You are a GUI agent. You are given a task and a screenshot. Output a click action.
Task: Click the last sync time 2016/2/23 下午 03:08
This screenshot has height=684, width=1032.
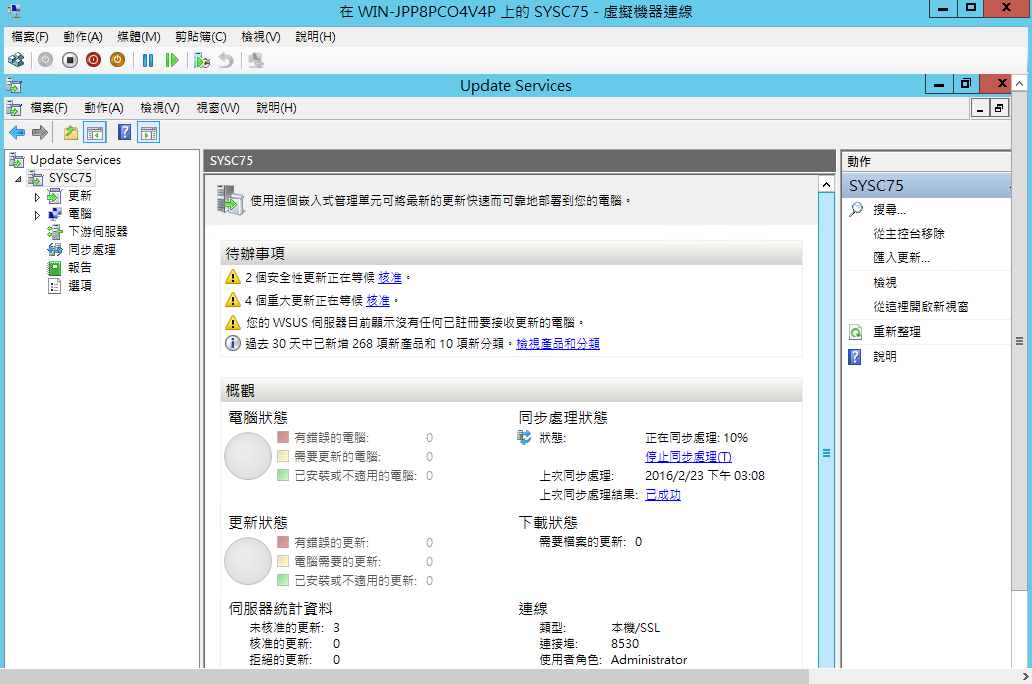705,476
